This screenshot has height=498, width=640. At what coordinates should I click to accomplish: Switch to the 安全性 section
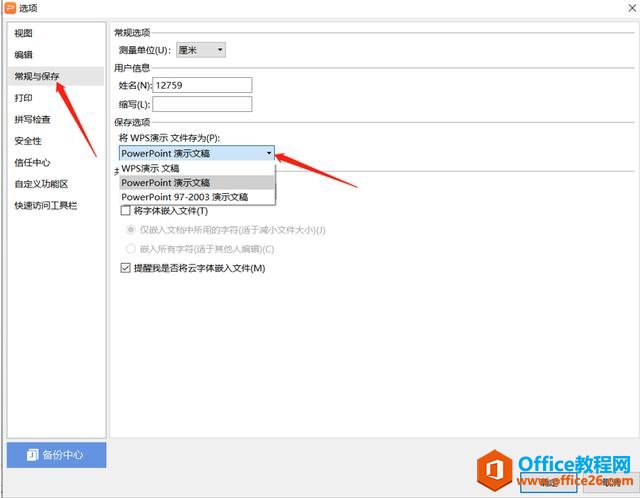click(x=28, y=141)
